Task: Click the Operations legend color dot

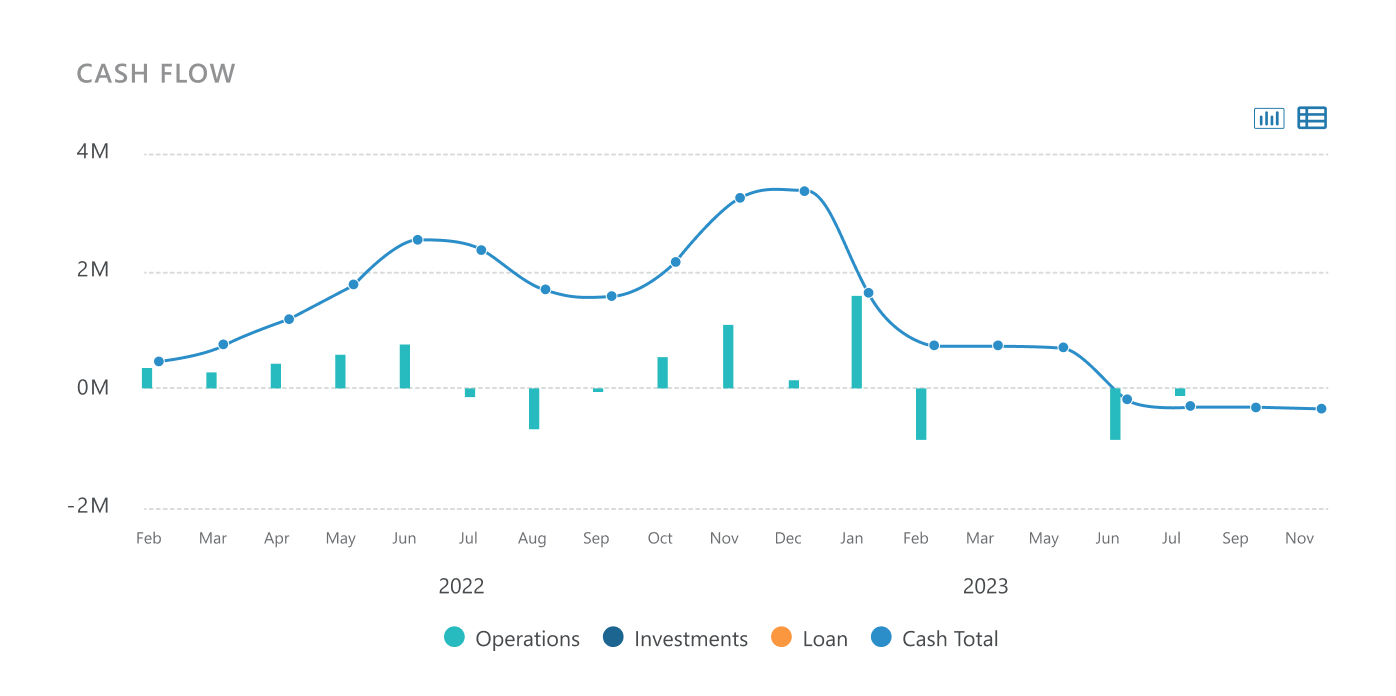Action: tap(455, 638)
